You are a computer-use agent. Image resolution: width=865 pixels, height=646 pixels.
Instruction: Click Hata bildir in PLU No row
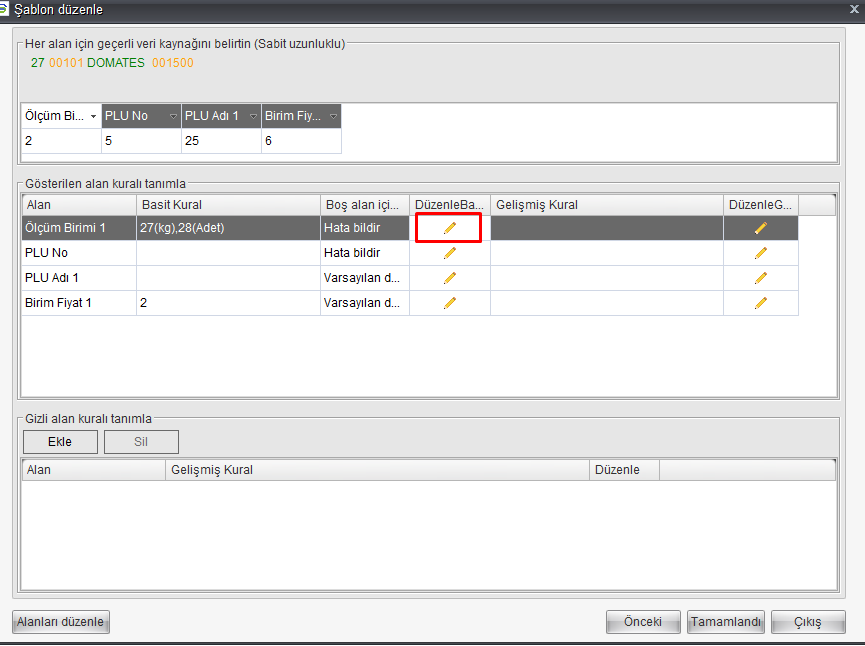pos(365,253)
